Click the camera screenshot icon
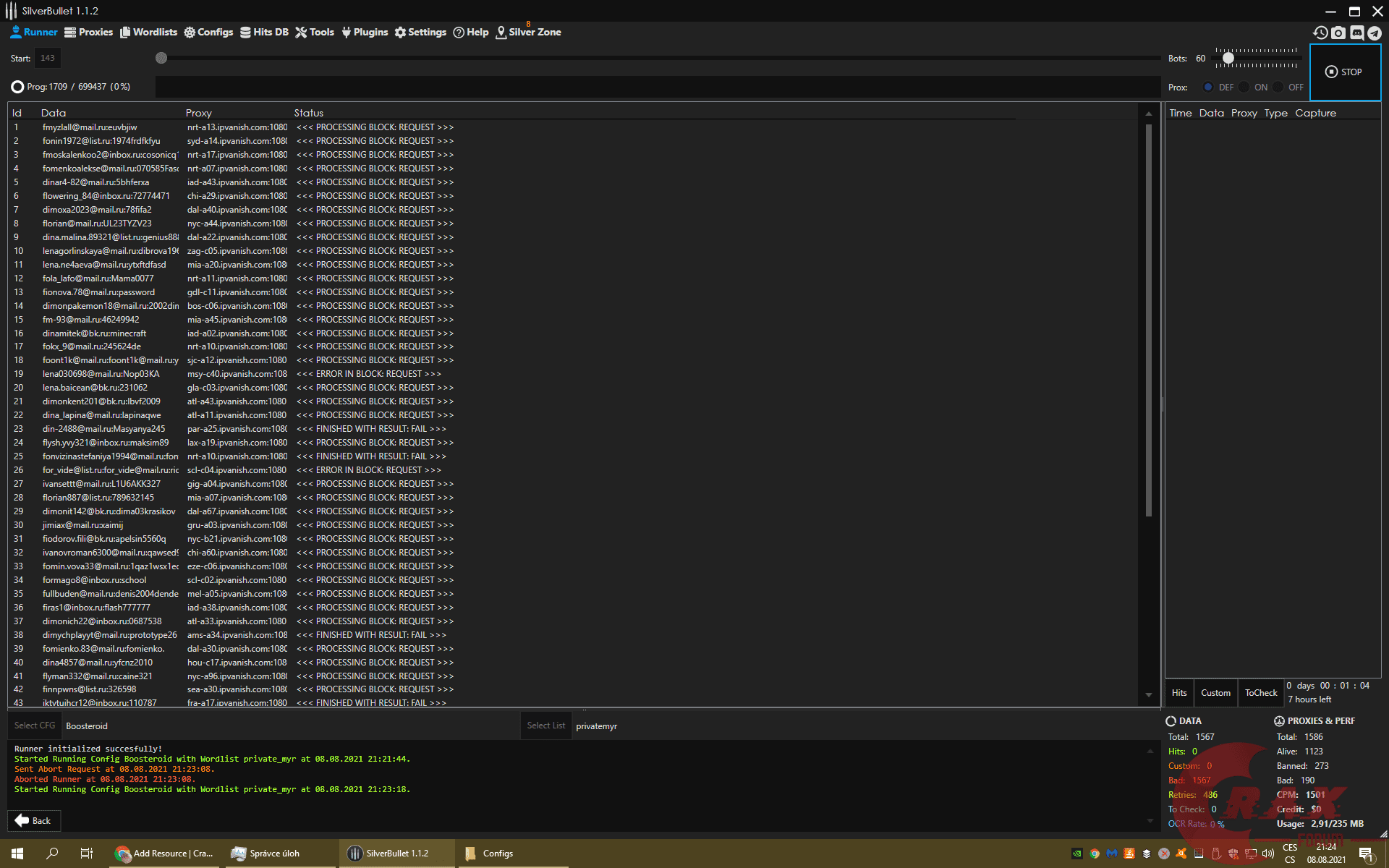This screenshot has height=868, width=1389. point(1338,33)
